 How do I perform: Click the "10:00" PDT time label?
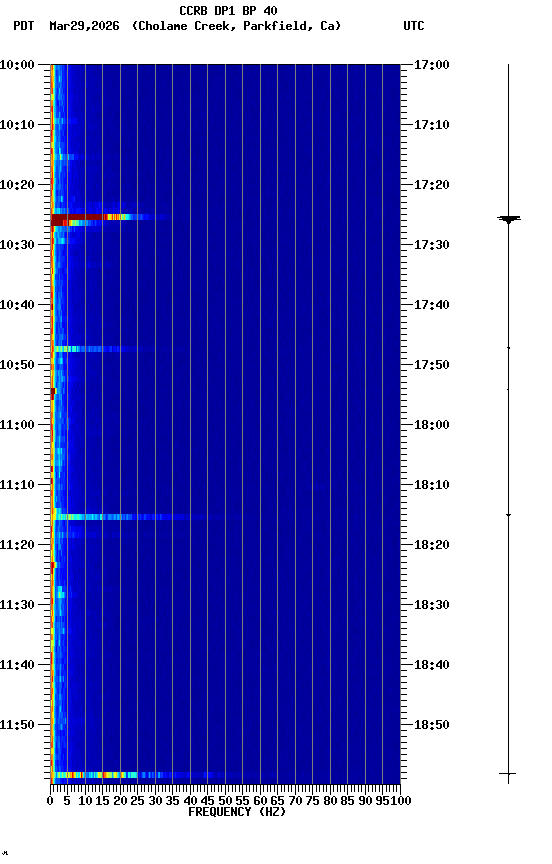click(17, 65)
